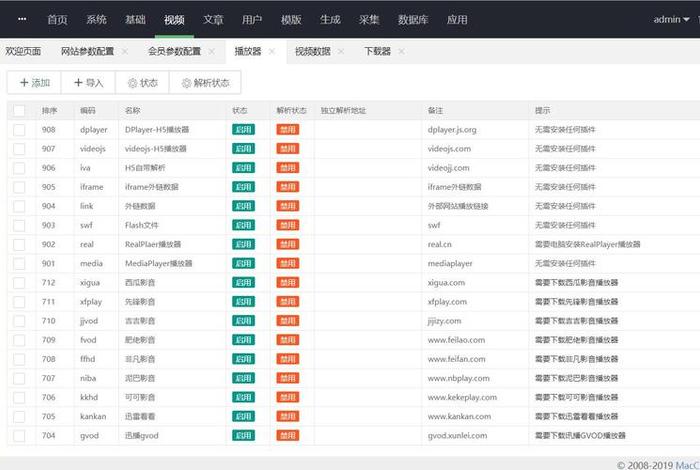Check the media row checkbox
The height and width of the screenshot is (470, 700).
[x=19, y=263]
